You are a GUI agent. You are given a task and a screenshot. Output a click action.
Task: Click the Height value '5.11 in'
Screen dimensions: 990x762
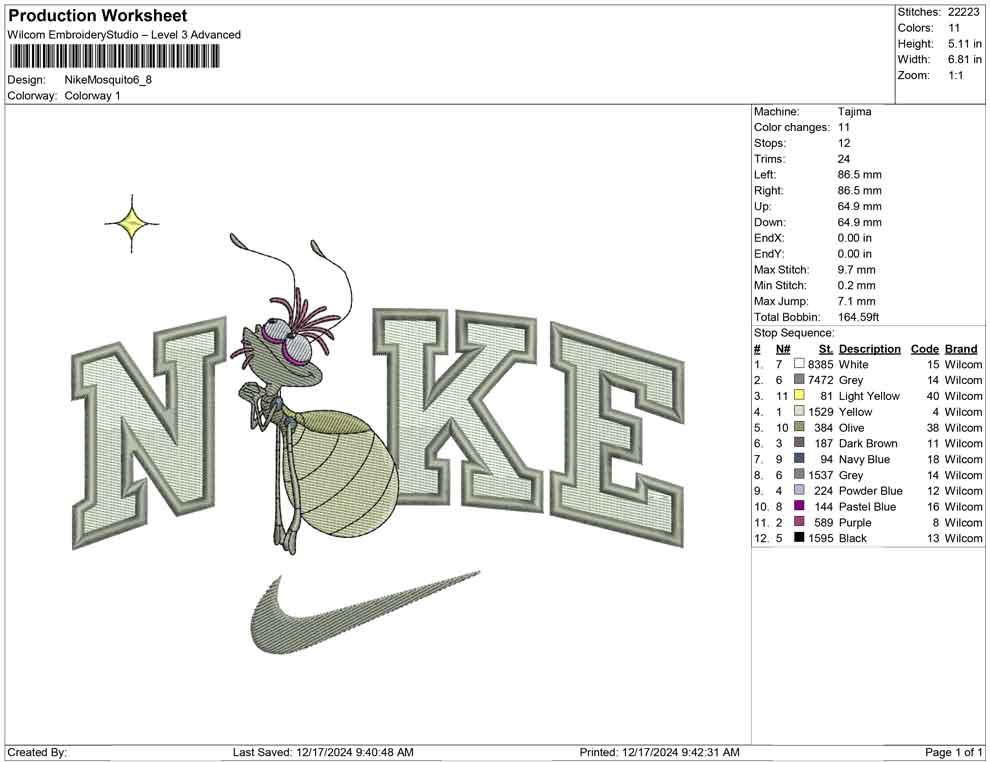(x=965, y=44)
